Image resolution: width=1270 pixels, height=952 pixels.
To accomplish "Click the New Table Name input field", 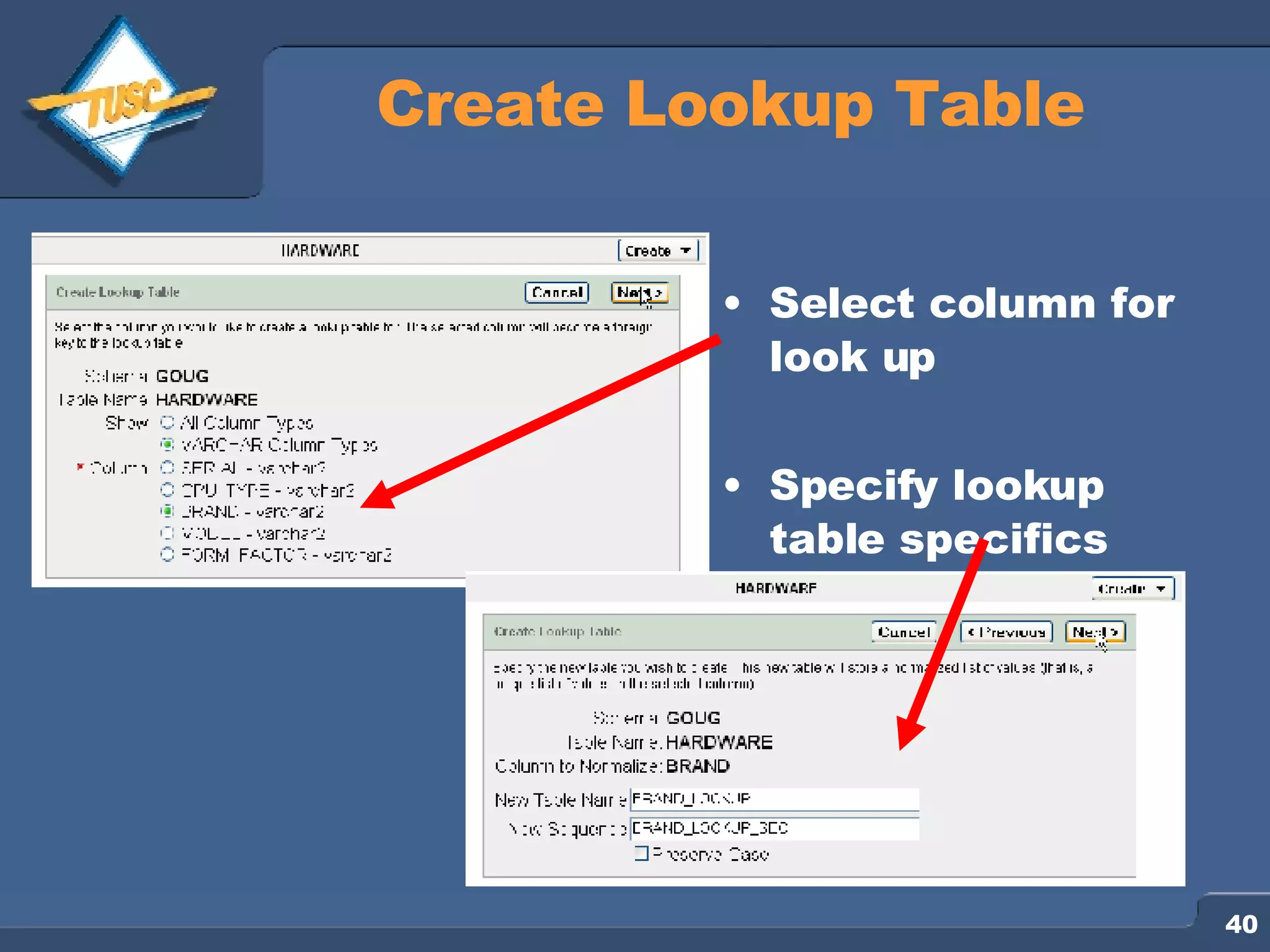I will click(x=775, y=799).
